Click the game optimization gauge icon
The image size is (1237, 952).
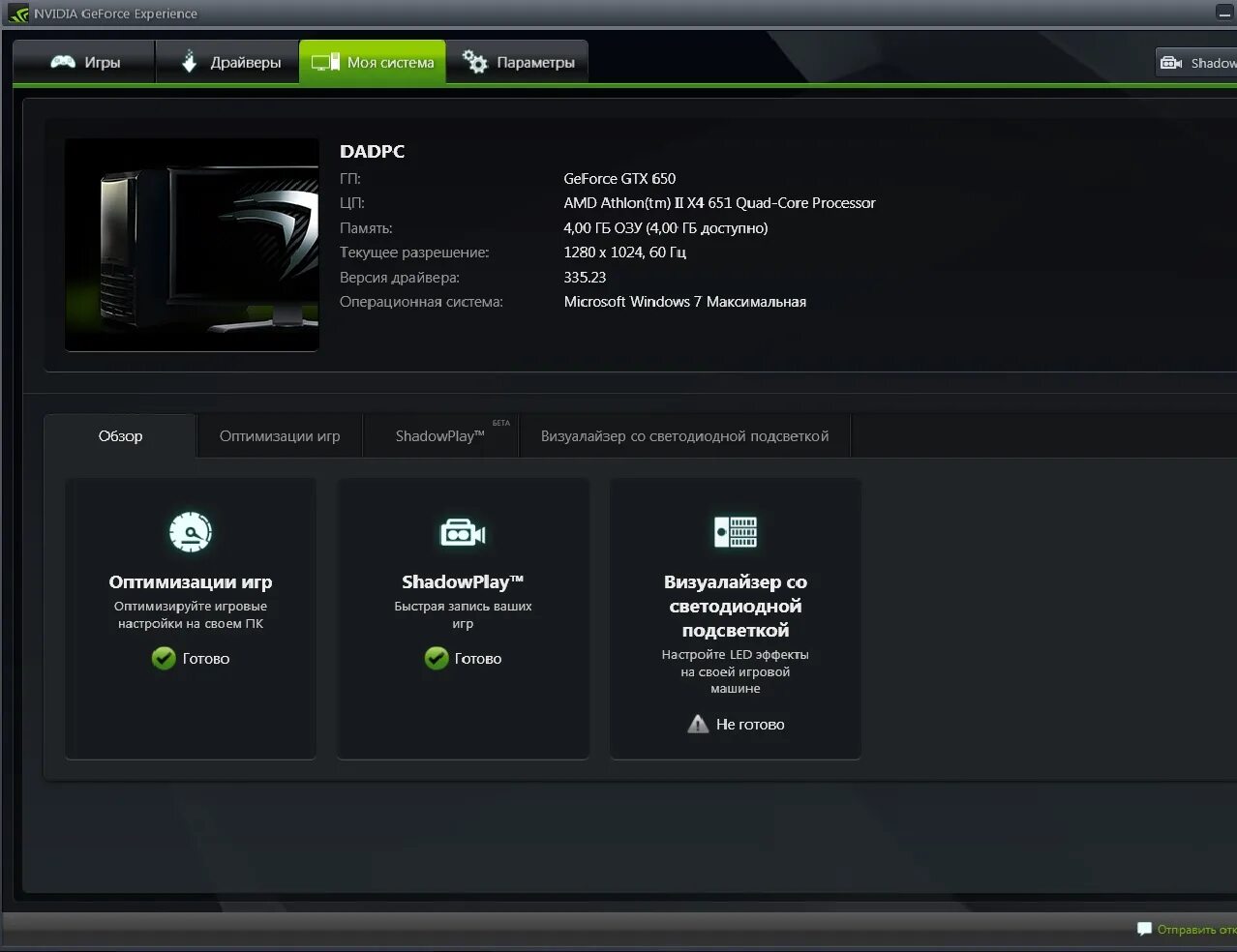click(x=191, y=531)
